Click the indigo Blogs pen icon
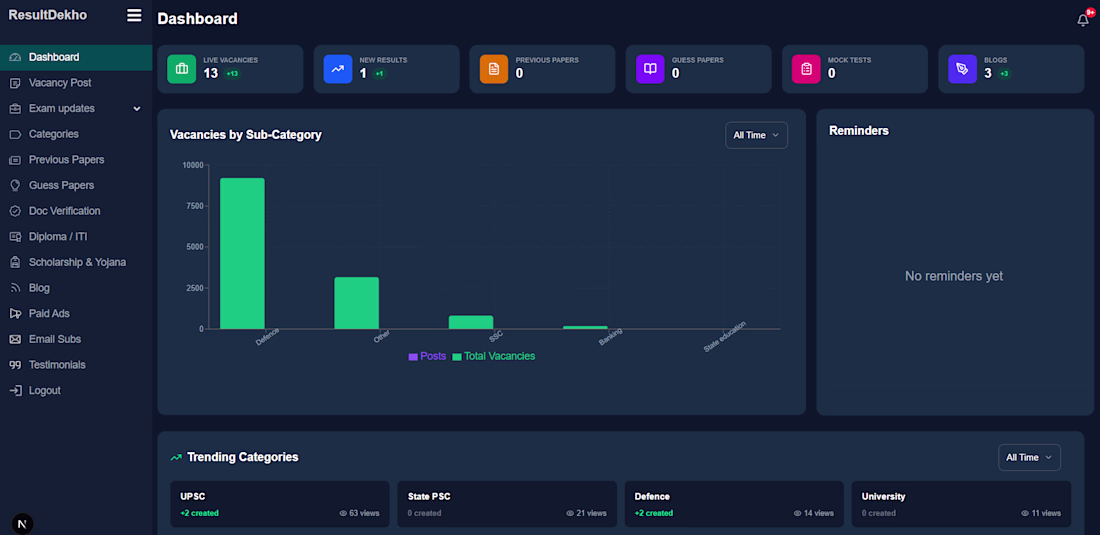 click(962, 69)
